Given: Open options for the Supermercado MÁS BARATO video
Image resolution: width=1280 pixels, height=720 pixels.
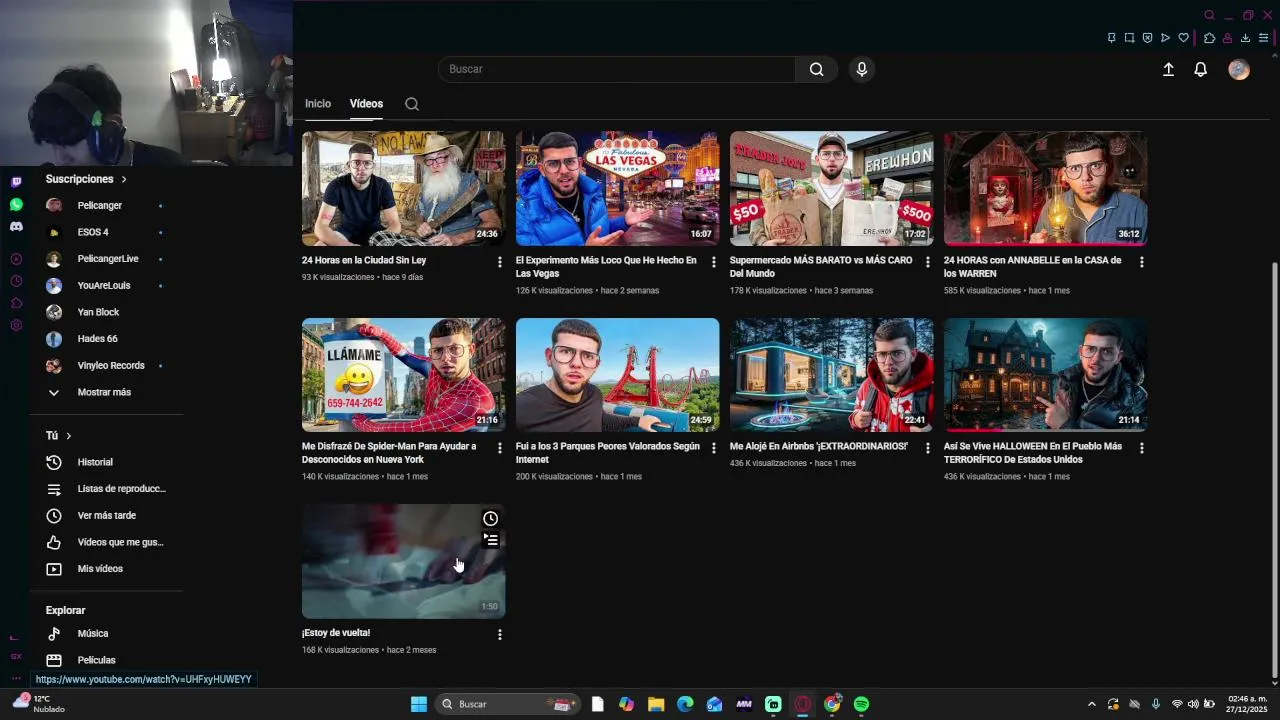Looking at the screenshot, I should point(928,262).
